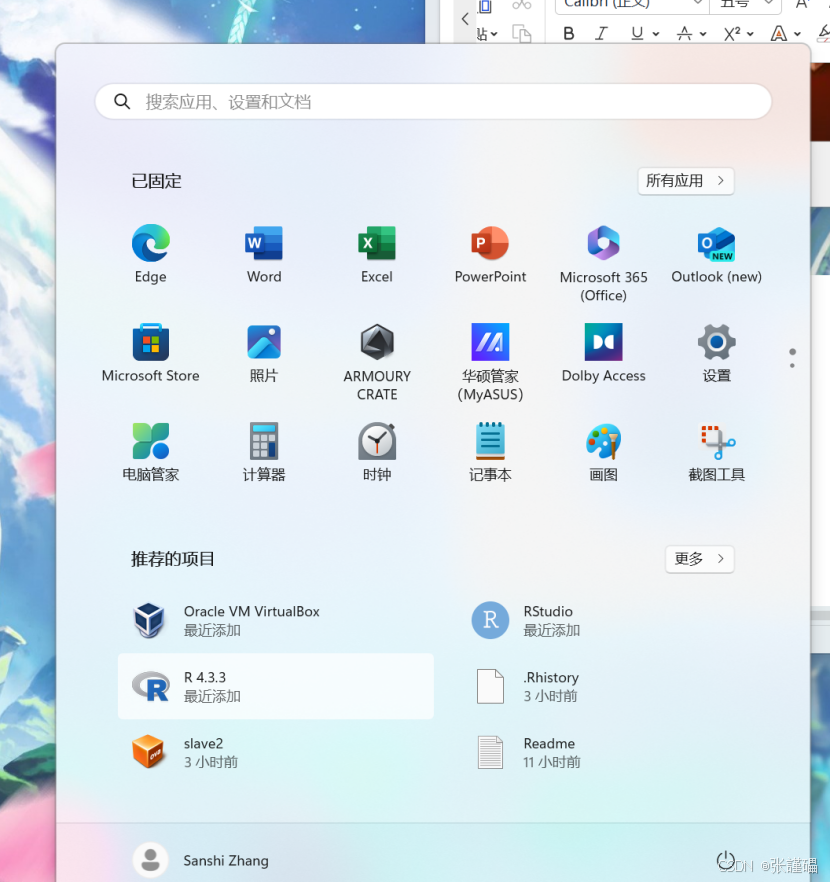830x882 pixels.
Task: Open 华硕管家 (MyASUS) app
Action: (490, 362)
